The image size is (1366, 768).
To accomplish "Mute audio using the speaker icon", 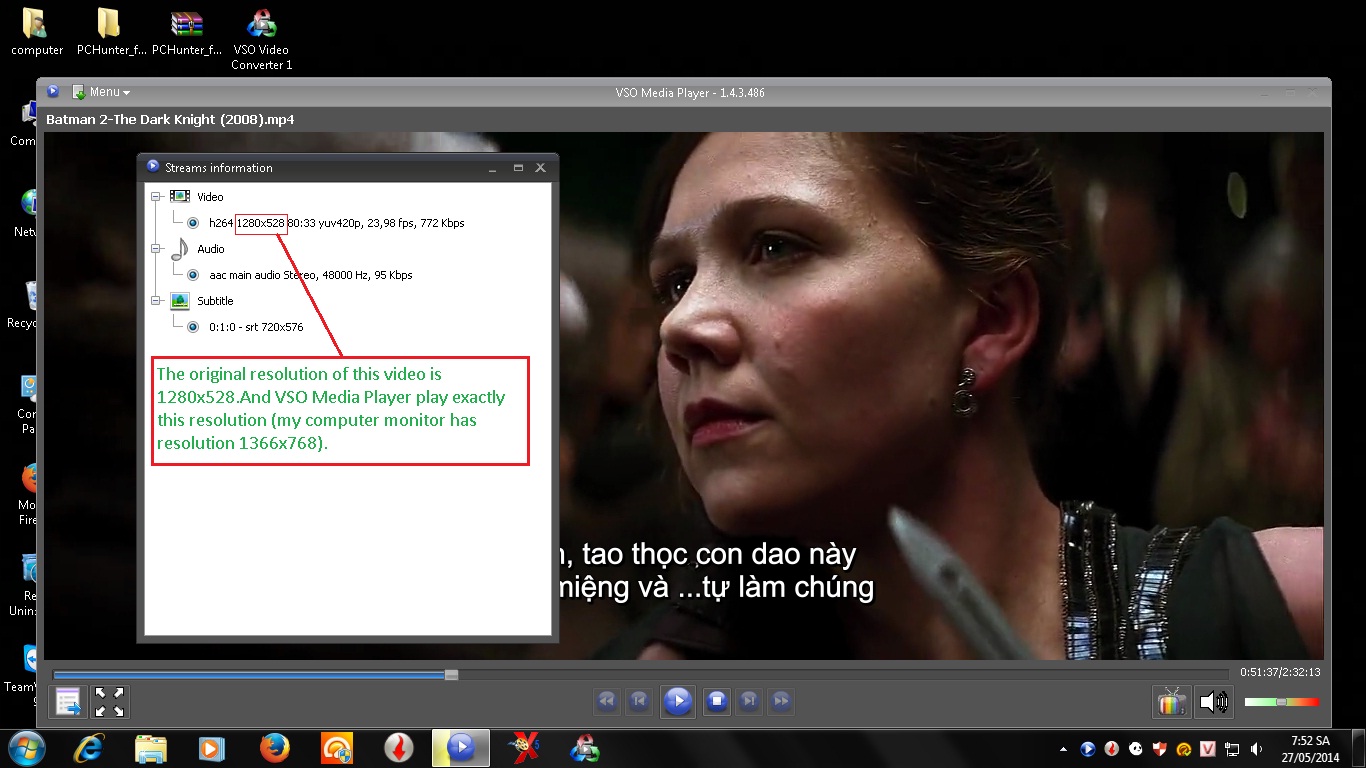I will (1214, 702).
